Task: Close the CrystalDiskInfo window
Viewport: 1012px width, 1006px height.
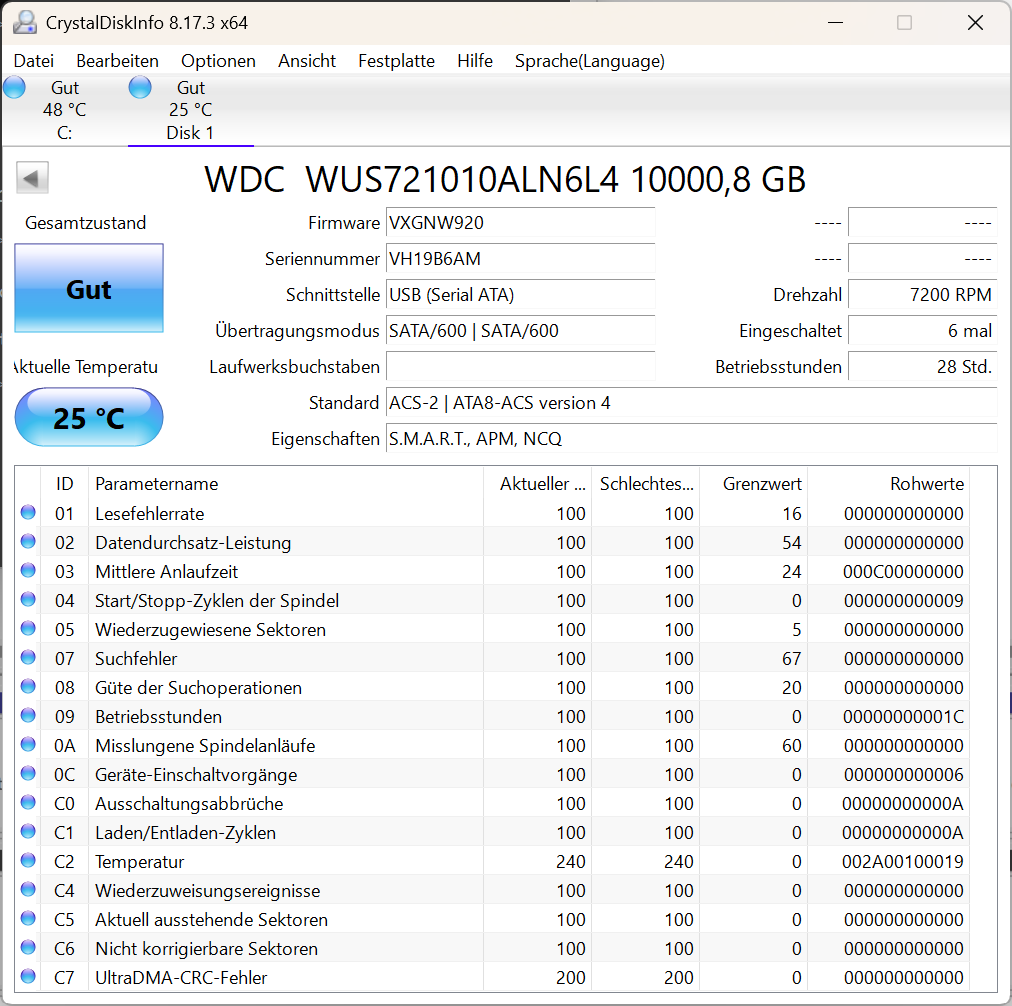Action: click(x=975, y=23)
